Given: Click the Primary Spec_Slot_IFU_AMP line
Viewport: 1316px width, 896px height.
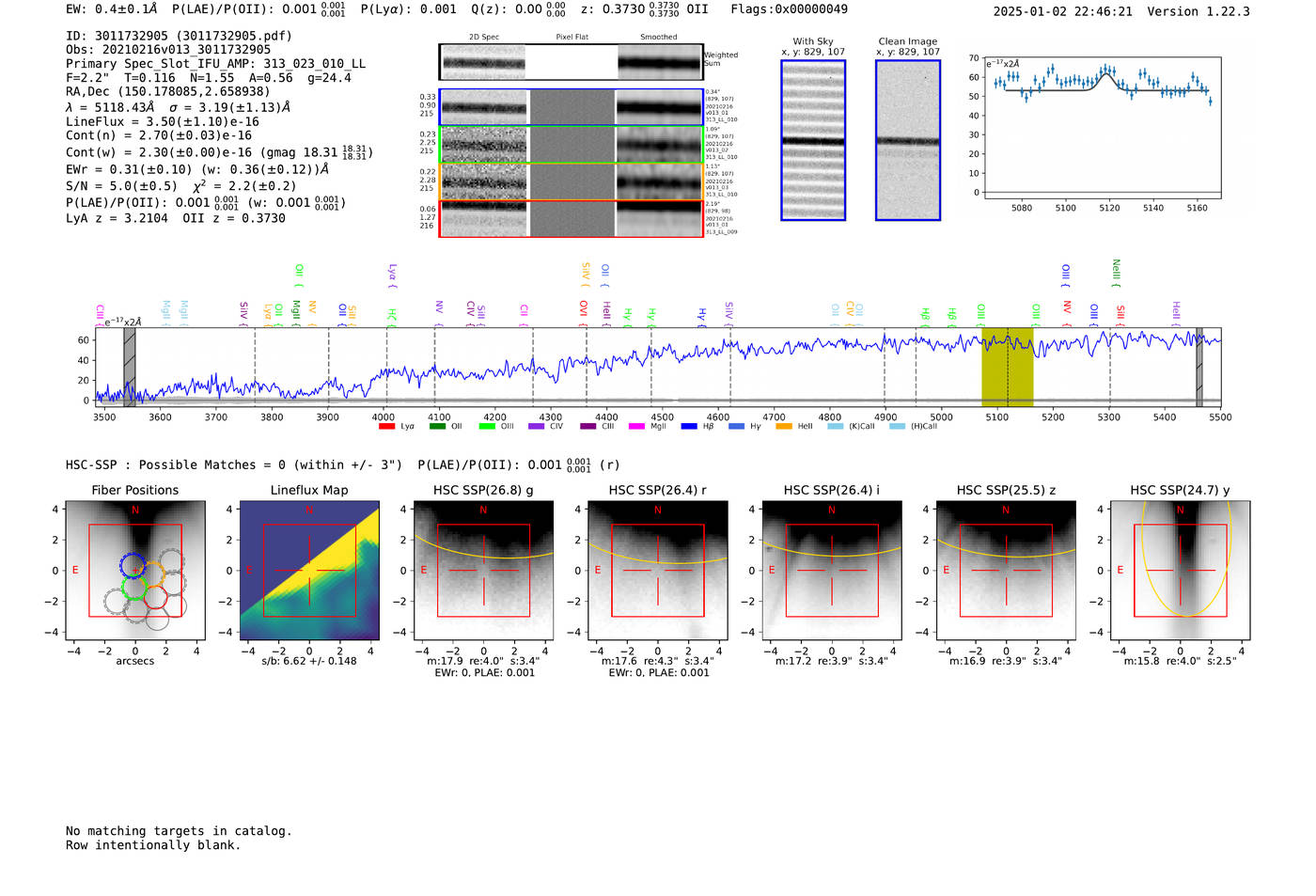Looking at the screenshot, I should tap(215, 64).
